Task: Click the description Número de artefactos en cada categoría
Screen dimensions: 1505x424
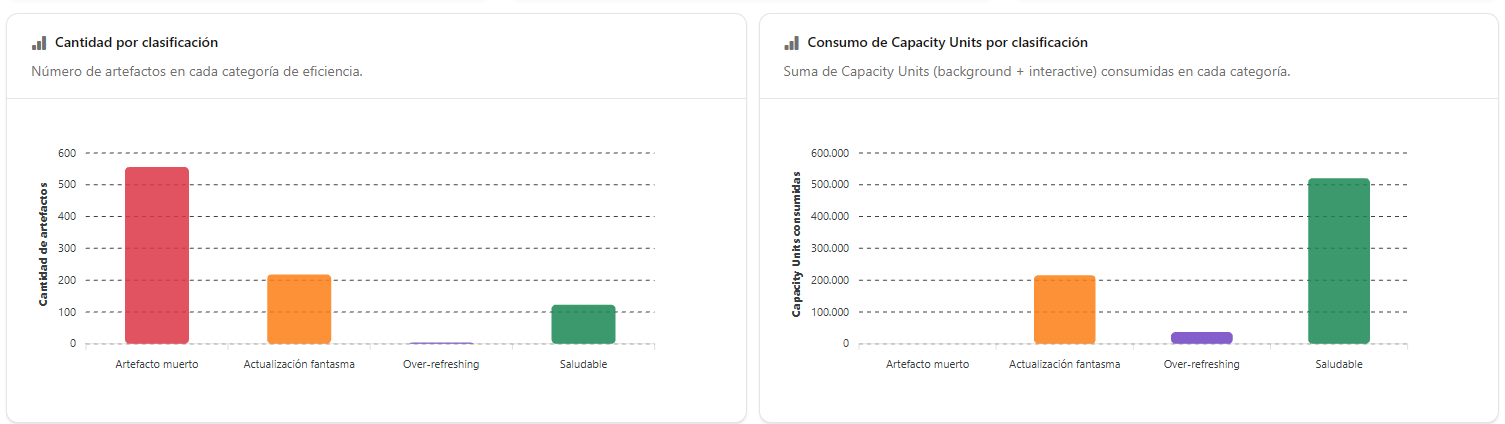Action: 197,72
